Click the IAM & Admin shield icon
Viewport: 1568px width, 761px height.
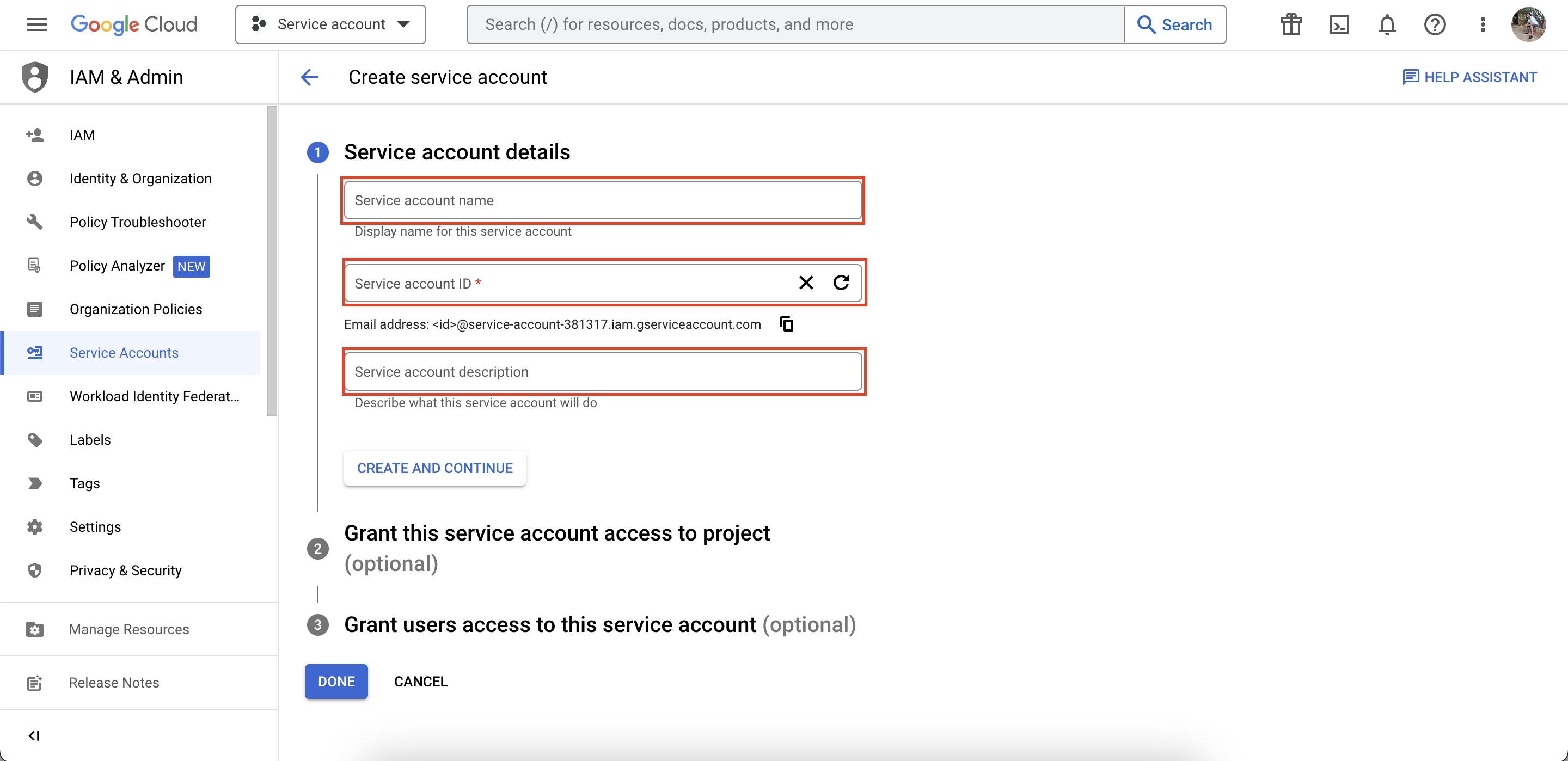click(x=35, y=77)
